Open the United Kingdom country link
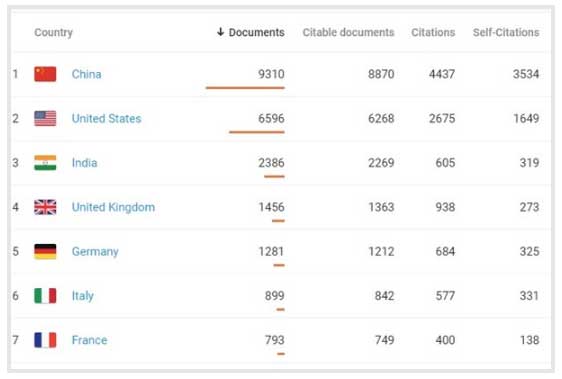 coord(113,207)
